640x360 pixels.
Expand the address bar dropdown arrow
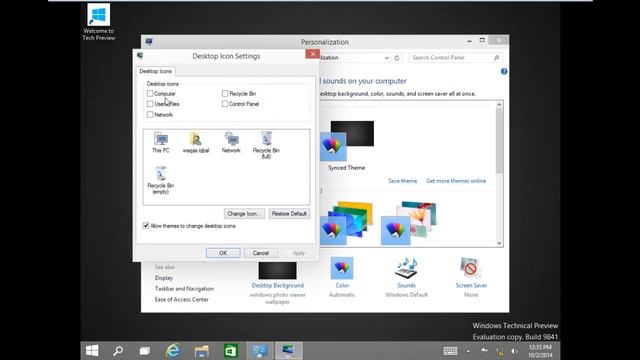(387, 58)
